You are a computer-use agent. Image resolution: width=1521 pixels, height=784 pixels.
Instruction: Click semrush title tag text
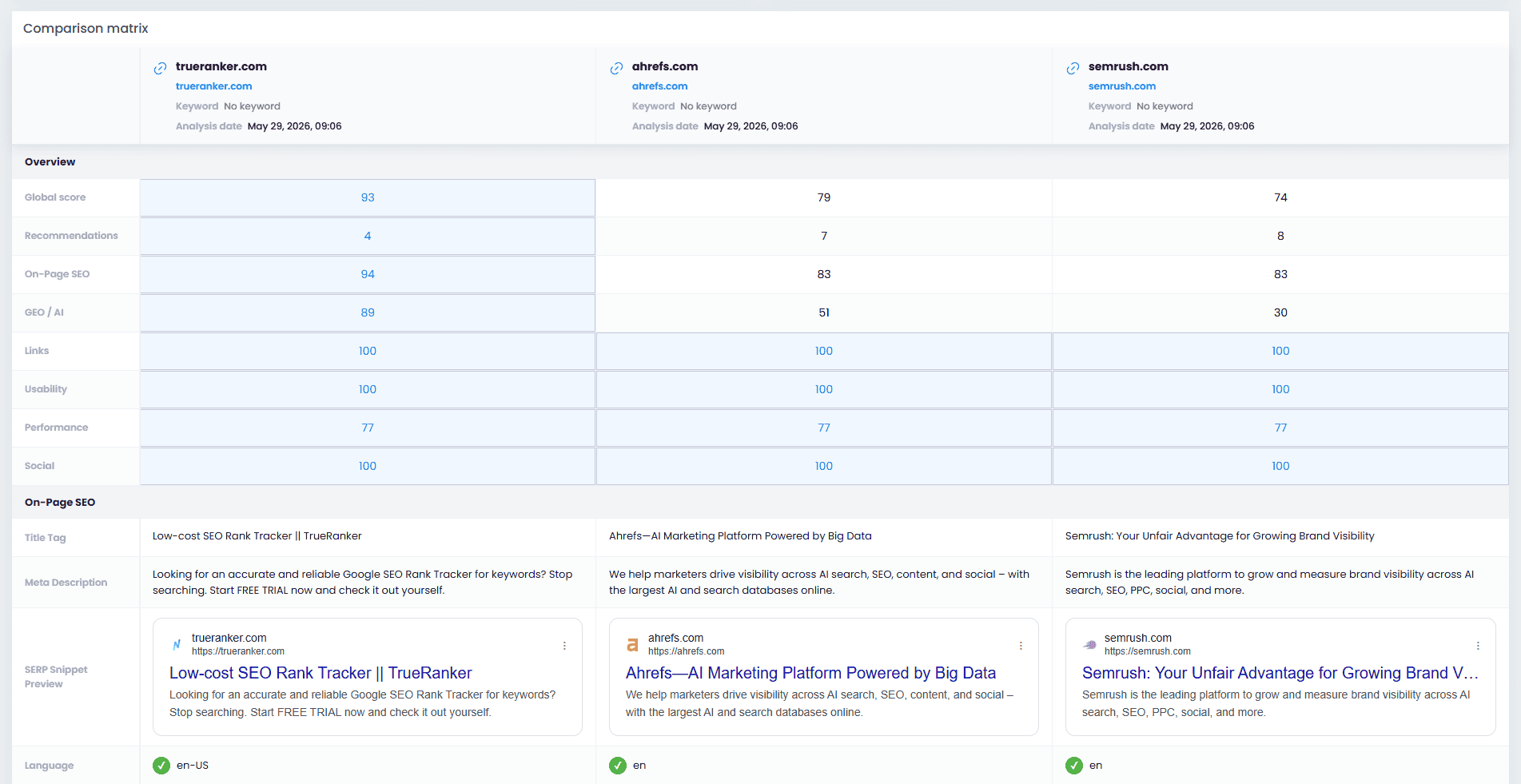1220,536
